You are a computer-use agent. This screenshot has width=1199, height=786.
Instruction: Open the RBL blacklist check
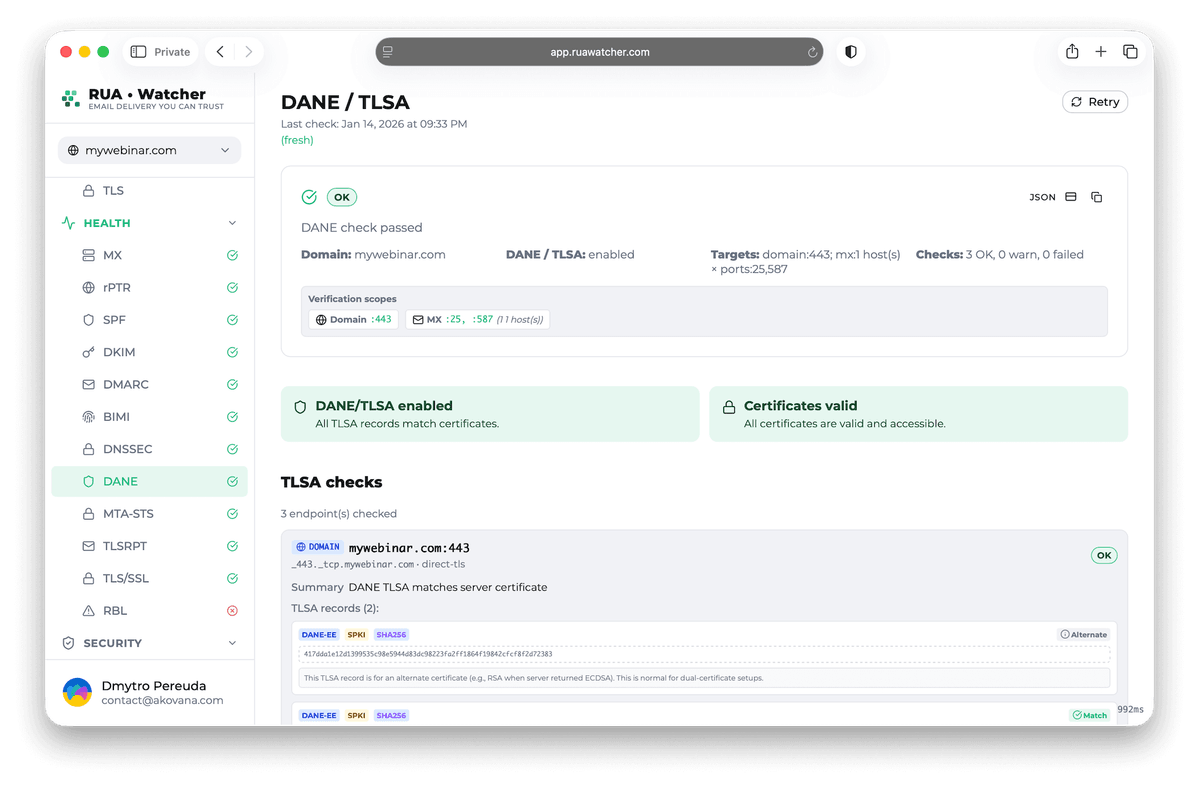[x=149, y=611]
